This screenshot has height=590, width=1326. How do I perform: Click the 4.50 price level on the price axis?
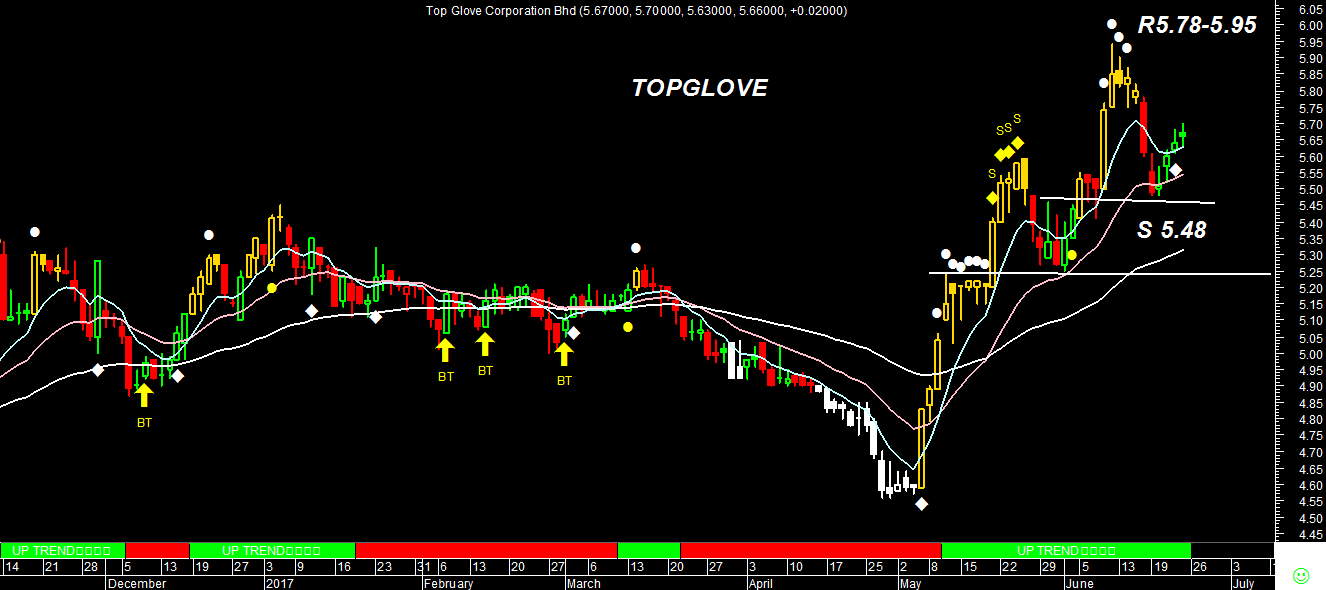(1311, 518)
